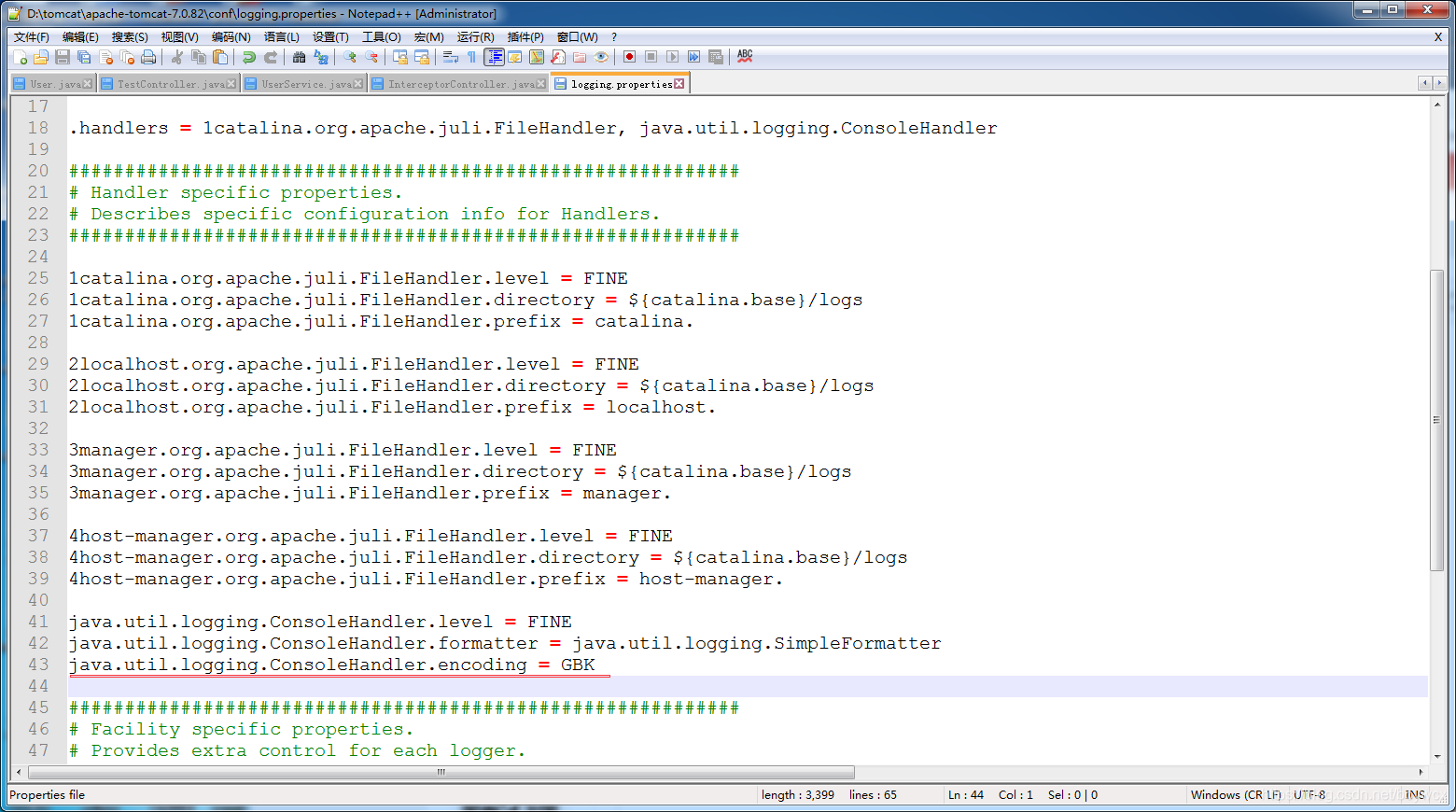Close the User.java tab
Image resolution: width=1456 pixels, height=812 pixels.
point(88,84)
